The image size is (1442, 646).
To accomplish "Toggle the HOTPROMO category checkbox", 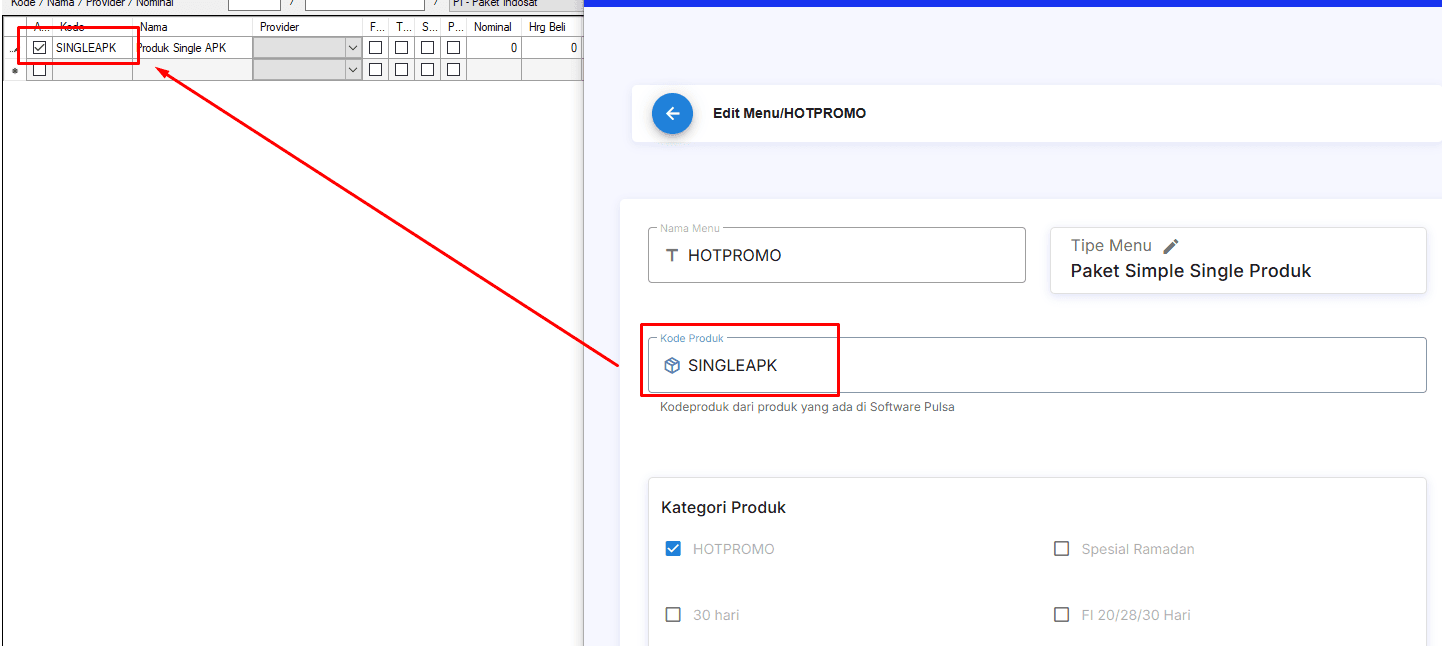I will 673,549.
